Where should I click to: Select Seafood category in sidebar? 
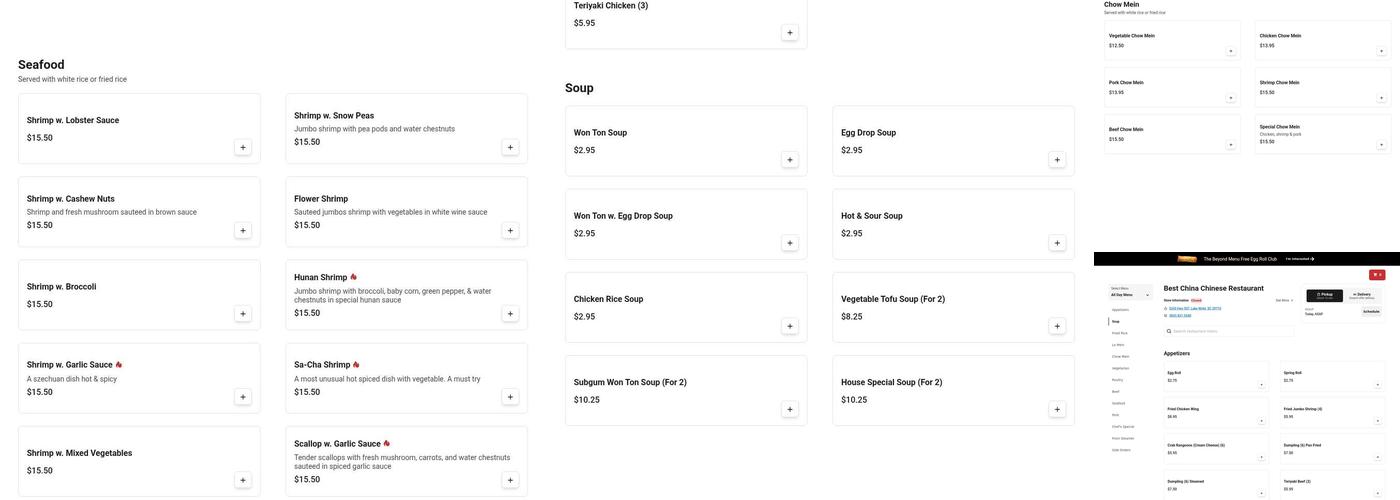pyautogui.click(x=1118, y=403)
